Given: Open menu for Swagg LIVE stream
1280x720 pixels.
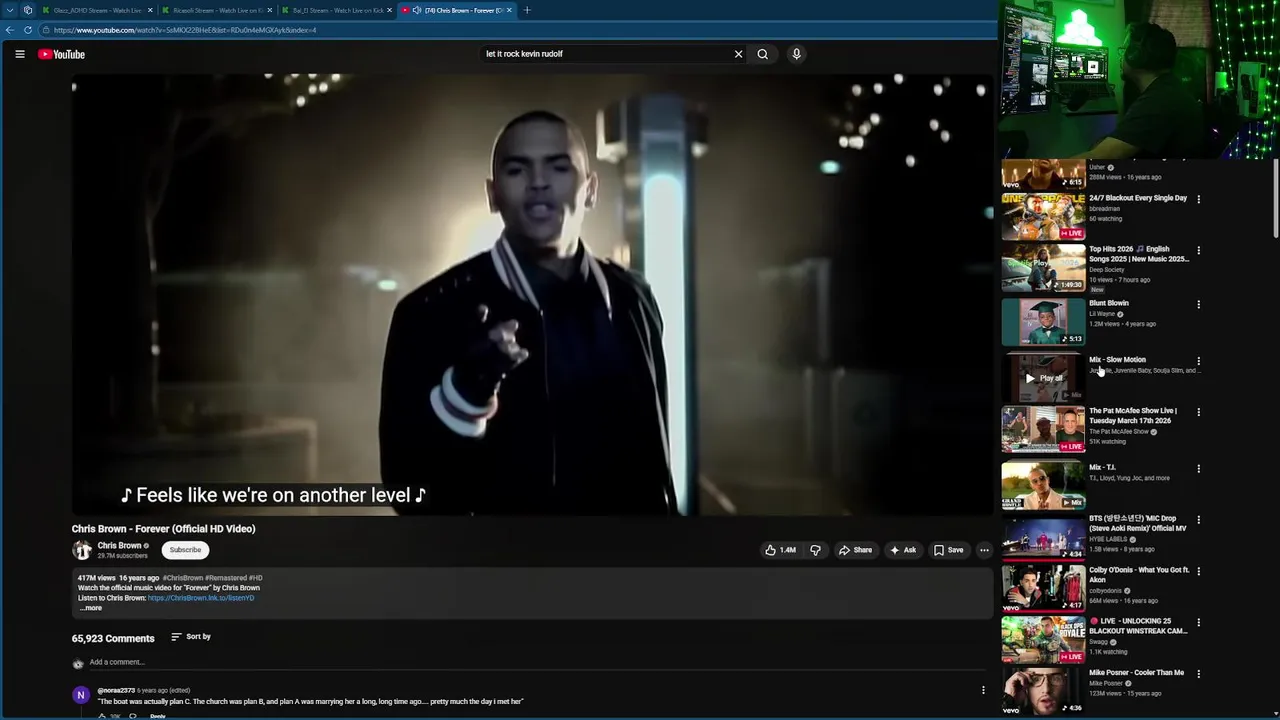Looking at the screenshot, I should coord(1198,622).
